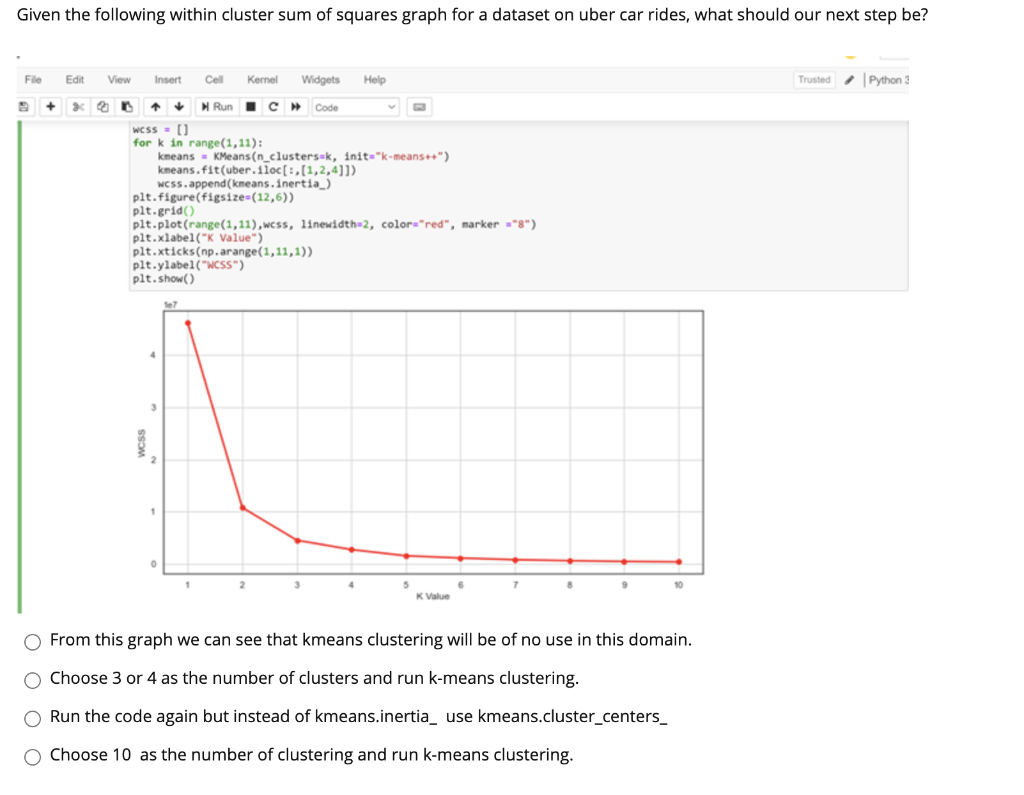The image size is (1024, 795).
Task: Click the pencil edit icon near Trusted
Action: point(849,80)
